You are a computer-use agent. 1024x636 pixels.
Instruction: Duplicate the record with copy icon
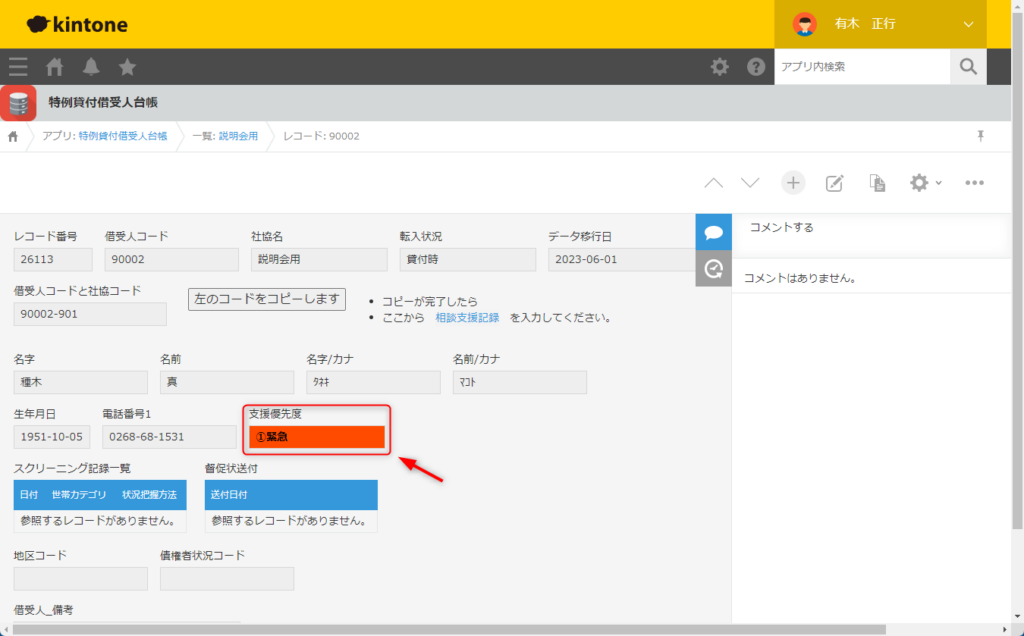pyautogui.click(x=877, y=183)
